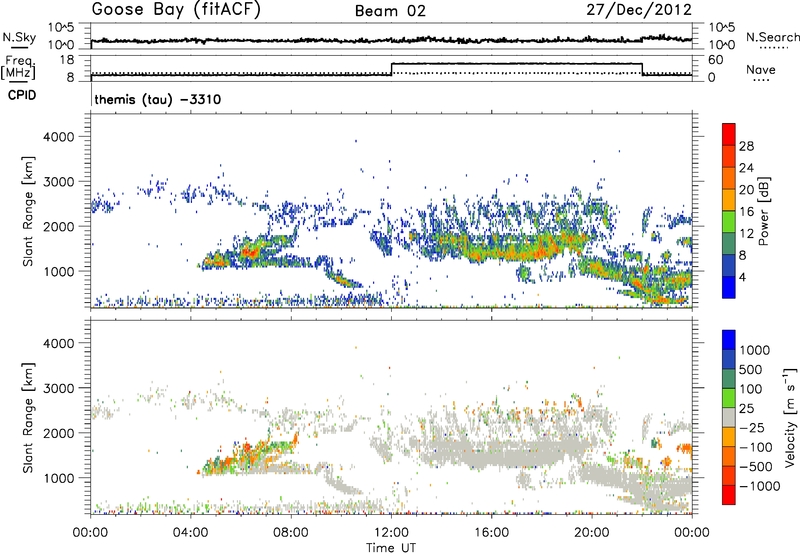The image size is (800, 554).
Task: Click the "4000" tick in the power panel
Action: click(x=58, y=137)
